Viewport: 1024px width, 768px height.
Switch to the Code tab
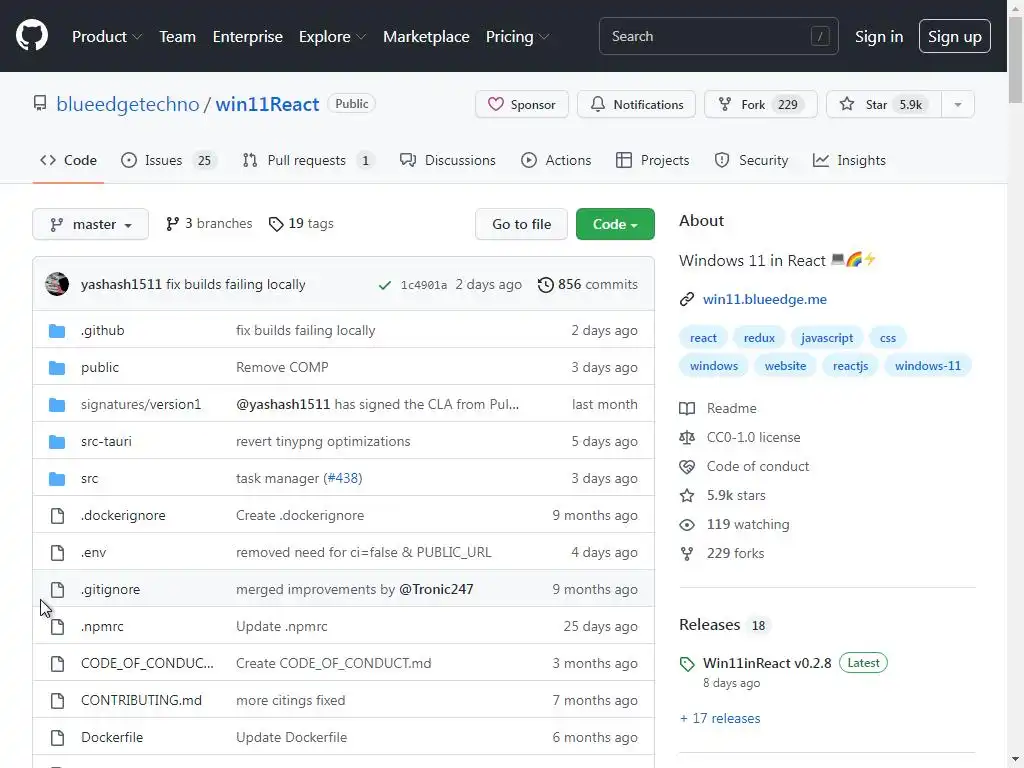click(68, 160)
